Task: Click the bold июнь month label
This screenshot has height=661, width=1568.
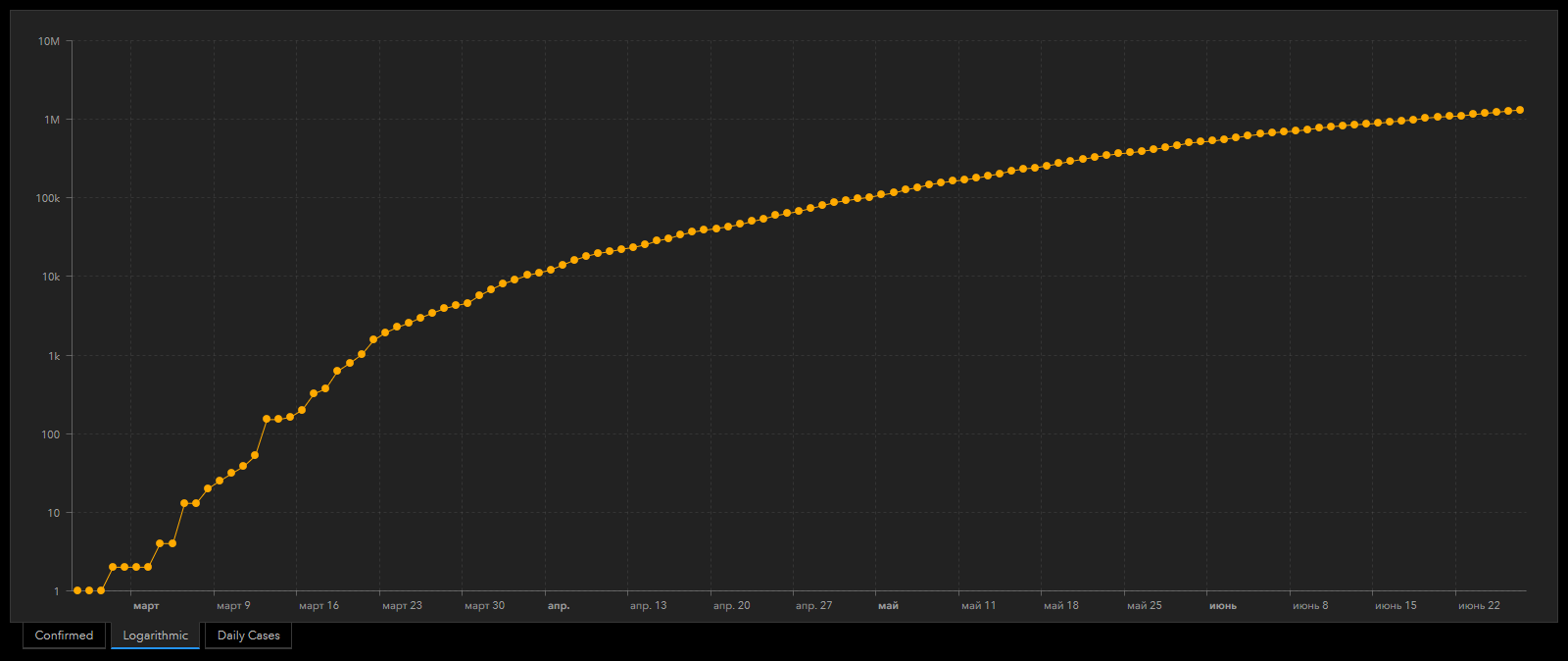Action: point(1222,606)
